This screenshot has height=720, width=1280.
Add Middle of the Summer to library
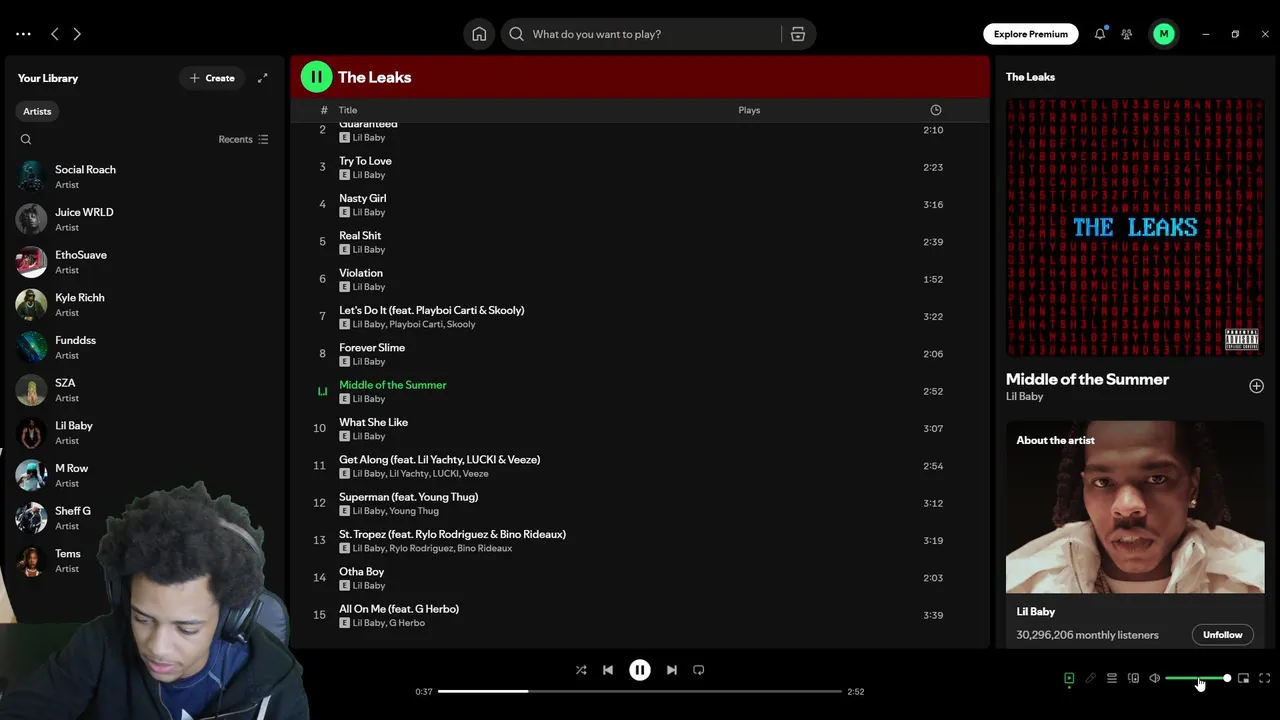coord(1257,386)
